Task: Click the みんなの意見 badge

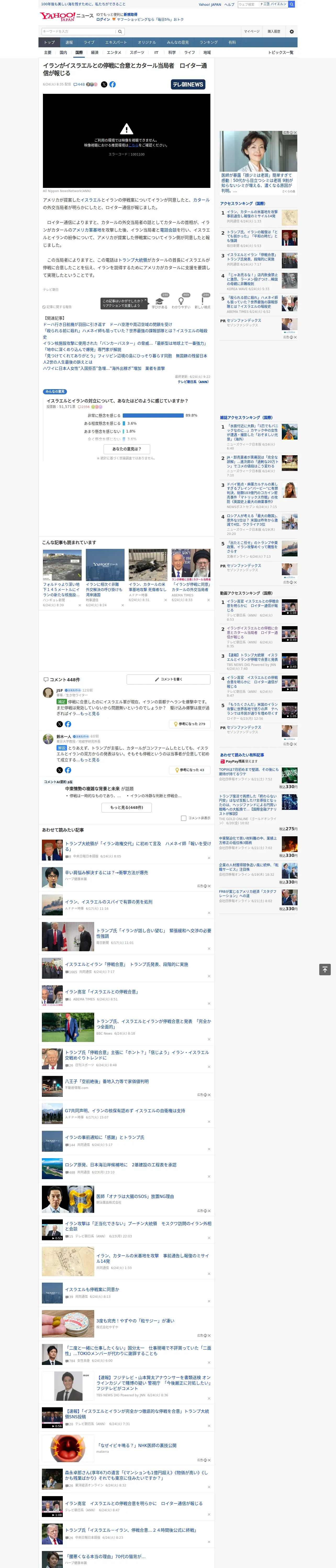Action: (55, 391)
